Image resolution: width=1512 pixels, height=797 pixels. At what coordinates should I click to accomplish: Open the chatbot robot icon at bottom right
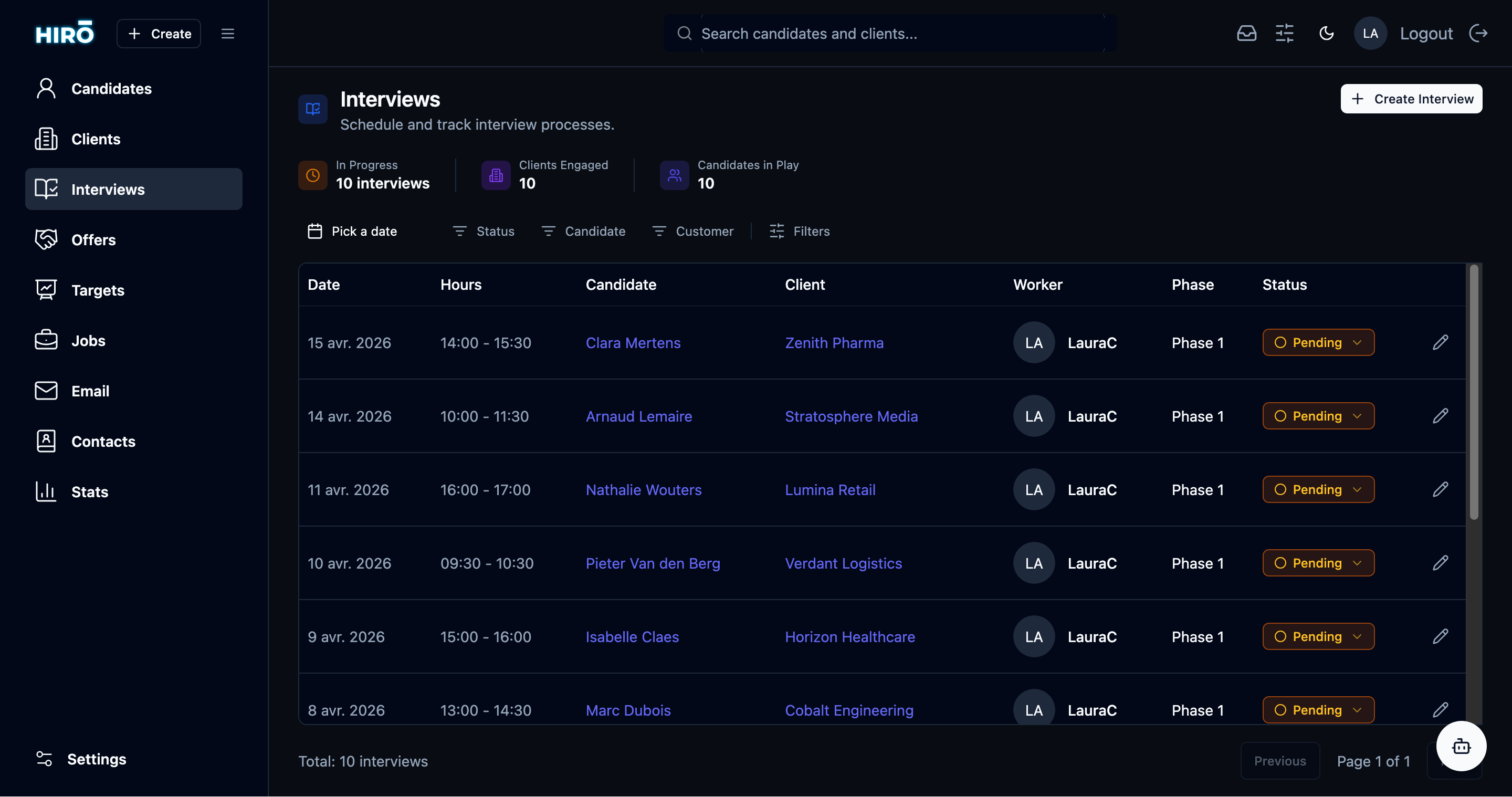[x=1461, y=746]
